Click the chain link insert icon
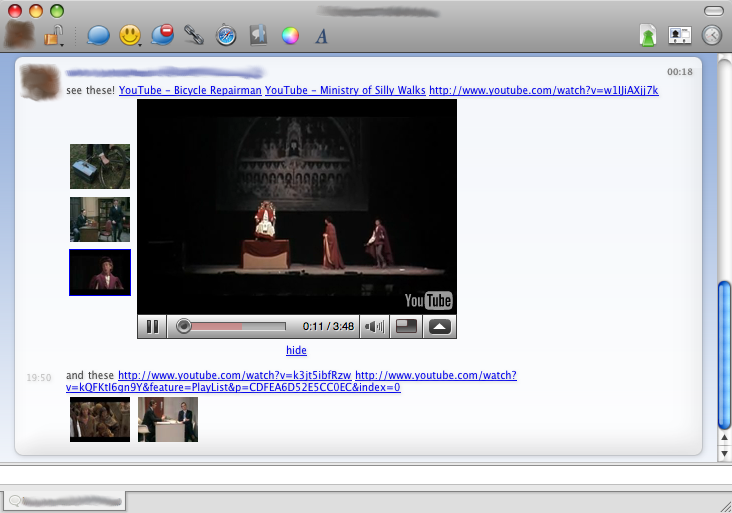Screen dimensions: 732x513 point(194,35)
